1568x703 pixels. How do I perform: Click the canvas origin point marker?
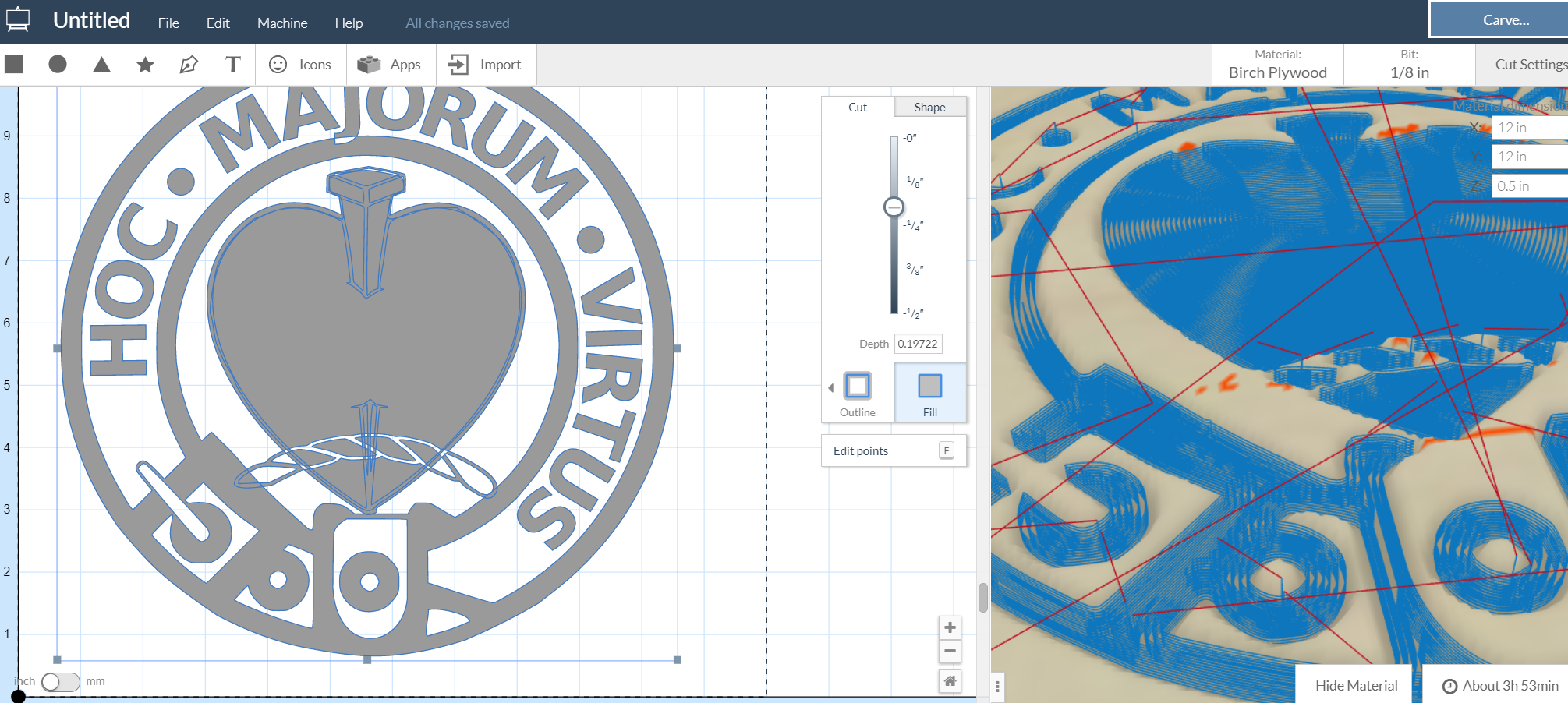coord(18,697)
